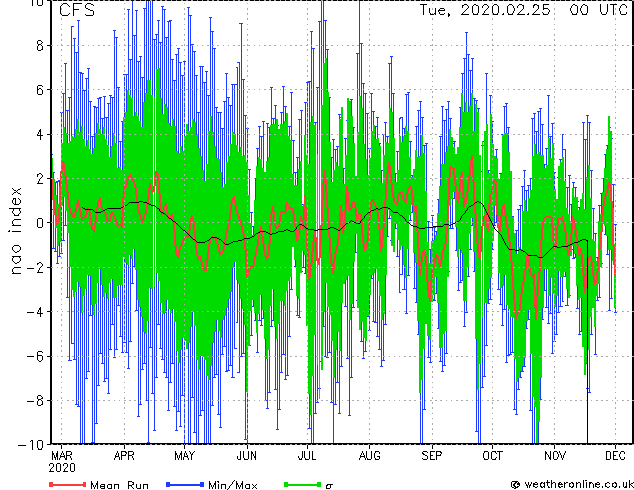Screen dimensions: 634x490
Task: Click the y-axis value -2
Action: click(35, 268)
